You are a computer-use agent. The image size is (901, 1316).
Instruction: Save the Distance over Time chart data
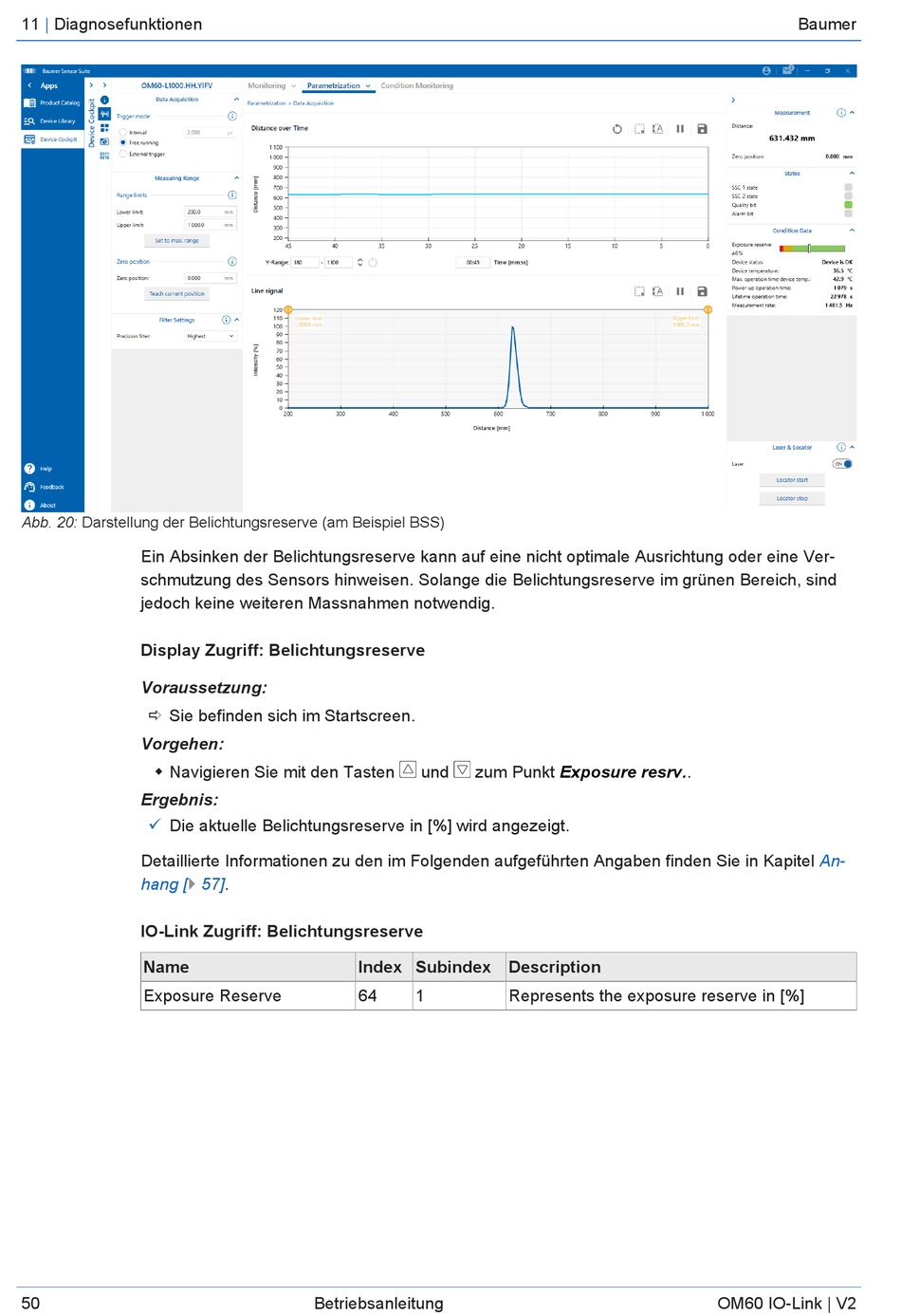coord(702,129)
